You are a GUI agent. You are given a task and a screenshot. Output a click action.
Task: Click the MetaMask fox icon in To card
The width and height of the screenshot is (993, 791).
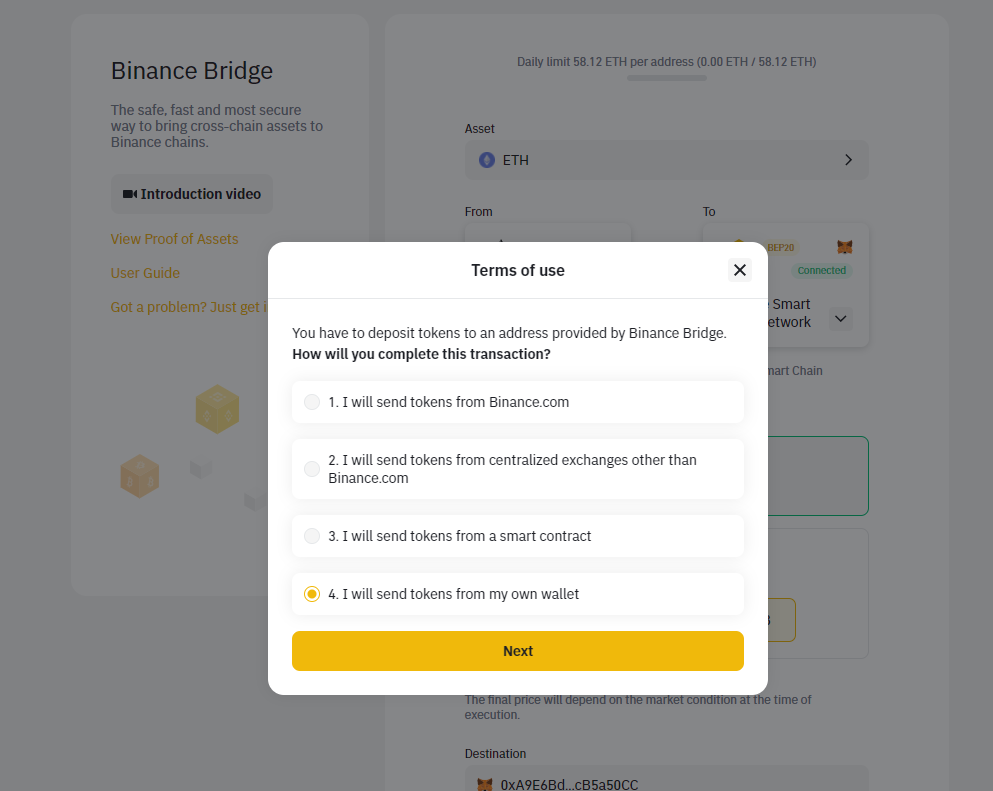tap(845, 247)
